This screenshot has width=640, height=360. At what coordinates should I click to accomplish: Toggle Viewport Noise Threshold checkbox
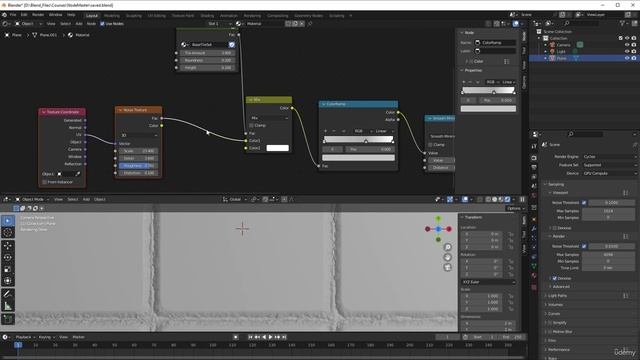(x=584, y=202)
